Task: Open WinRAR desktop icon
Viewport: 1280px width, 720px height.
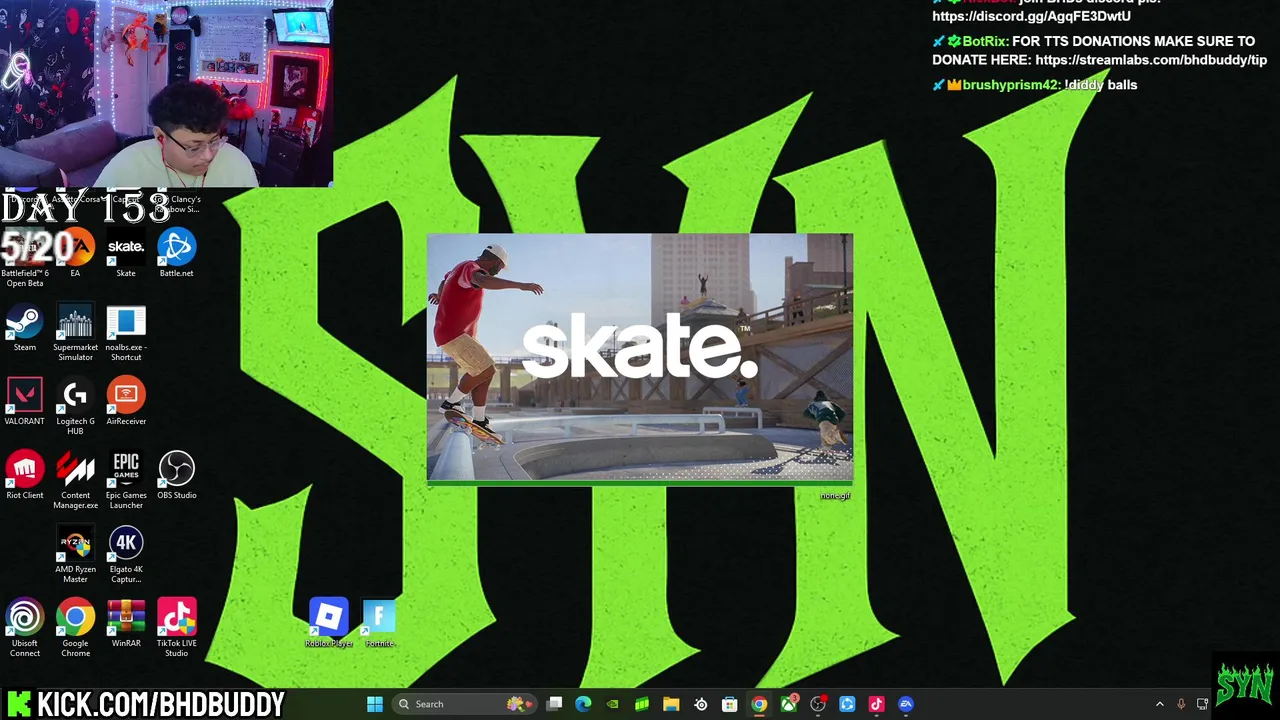Action: point(126,624)
